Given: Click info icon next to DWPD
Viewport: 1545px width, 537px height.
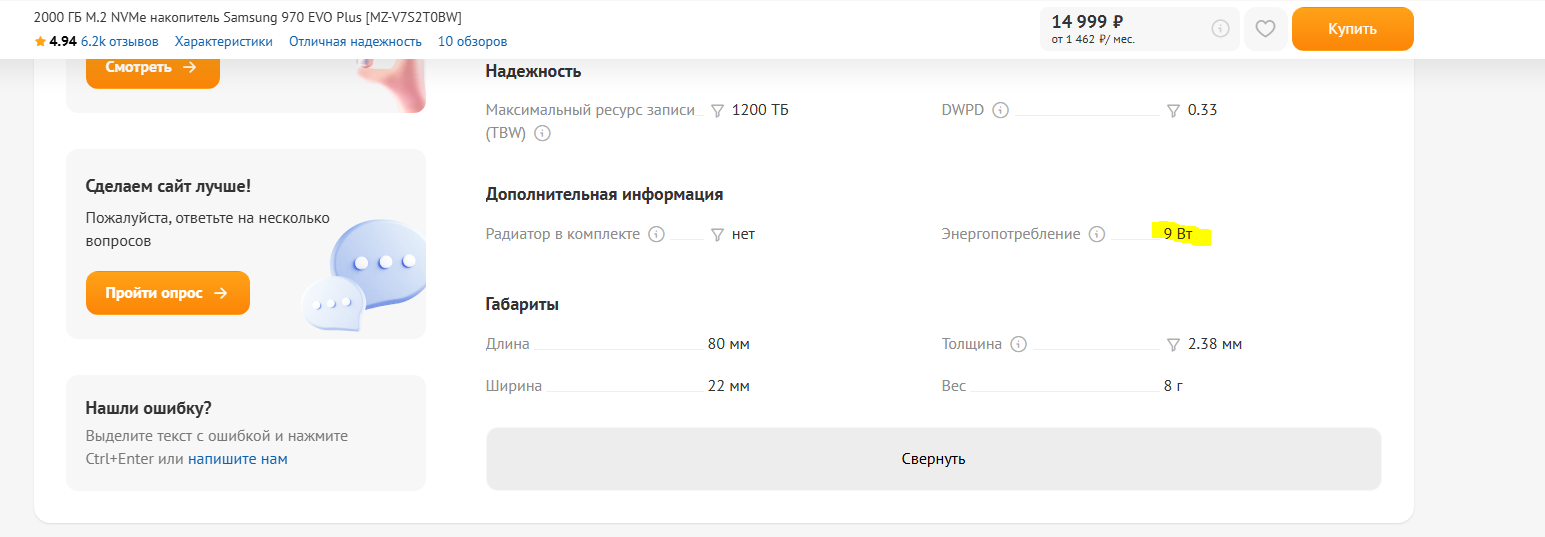Looking at the screenshot, I should (1000, 110).
